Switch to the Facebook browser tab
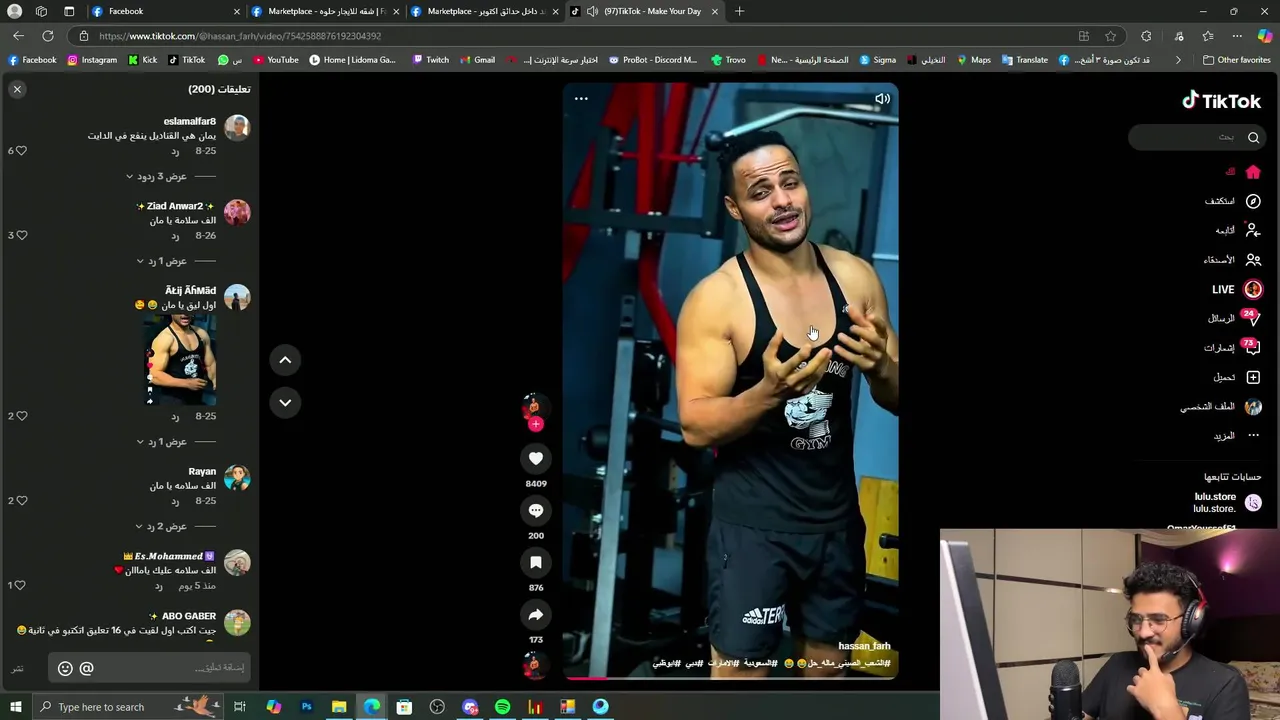This screenshot has width=1280, height=720. [166, 11]
